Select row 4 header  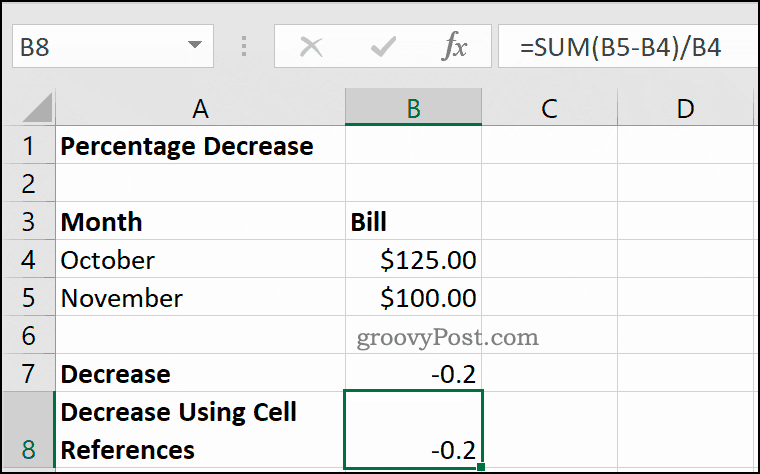(28, 259)
